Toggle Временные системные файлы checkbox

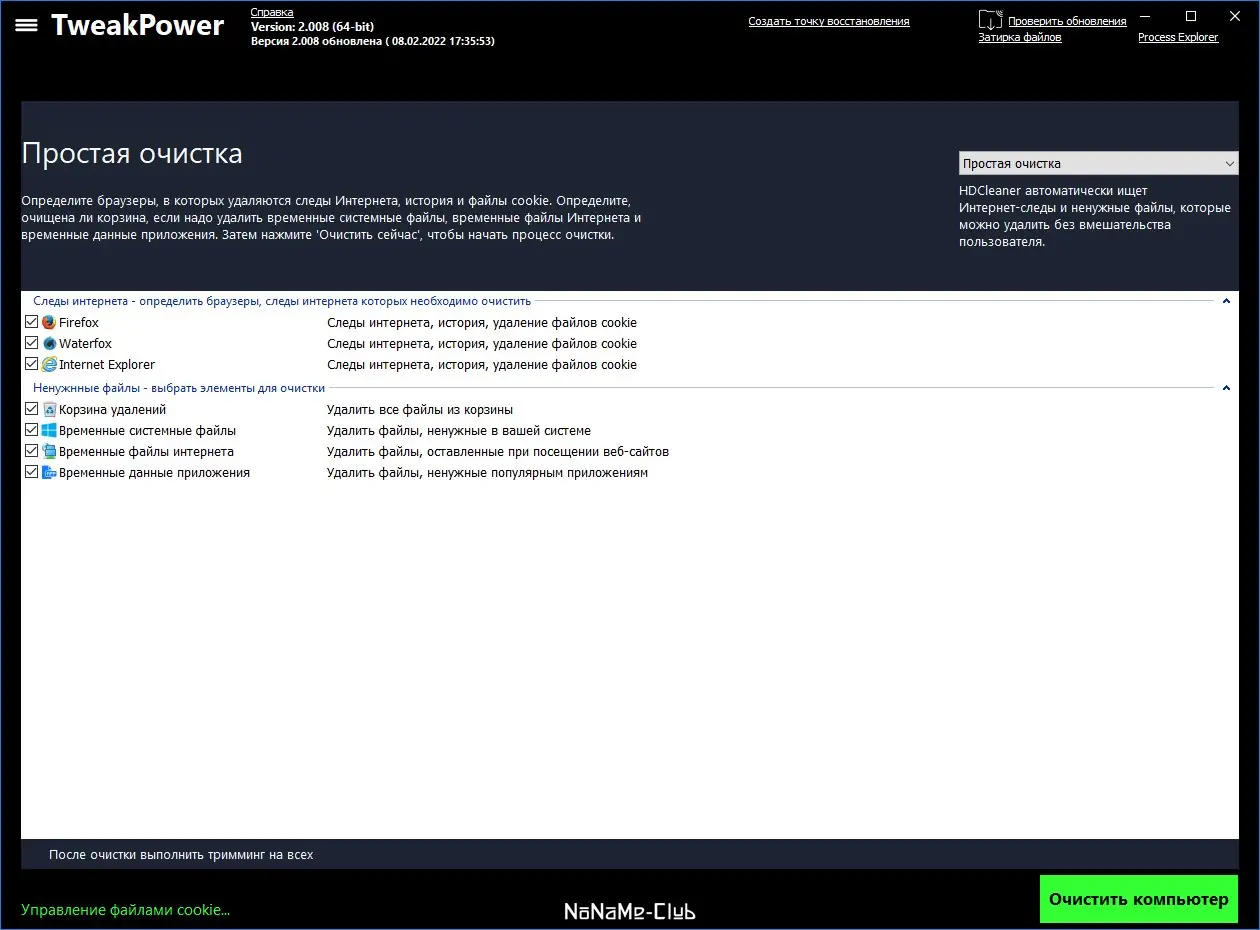(32, 430)
